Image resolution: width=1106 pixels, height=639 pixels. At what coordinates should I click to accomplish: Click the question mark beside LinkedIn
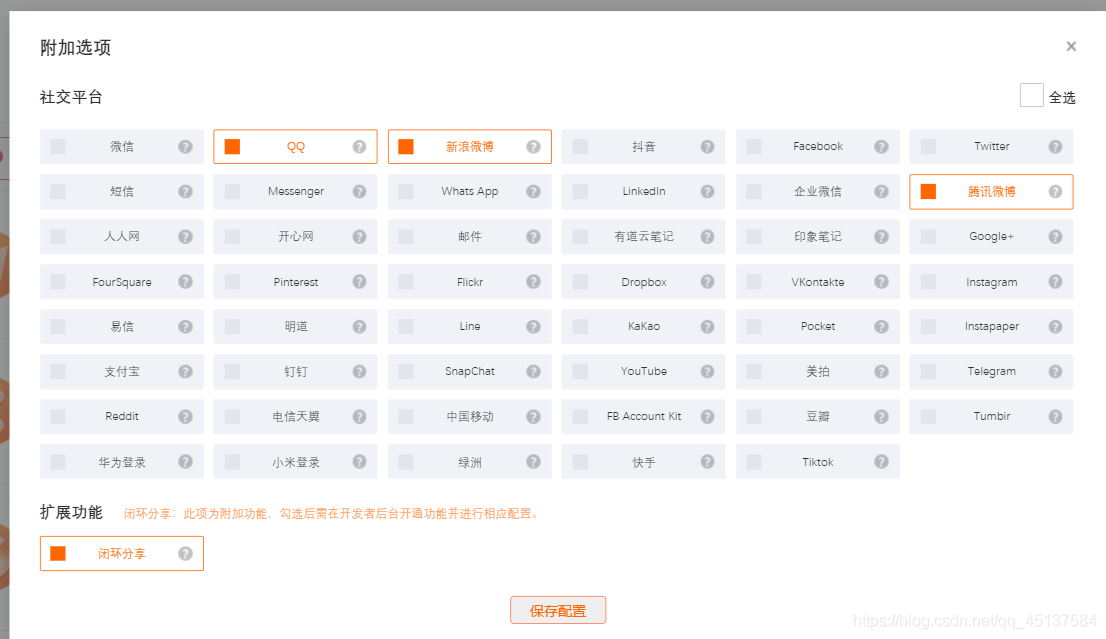[707, 191]
